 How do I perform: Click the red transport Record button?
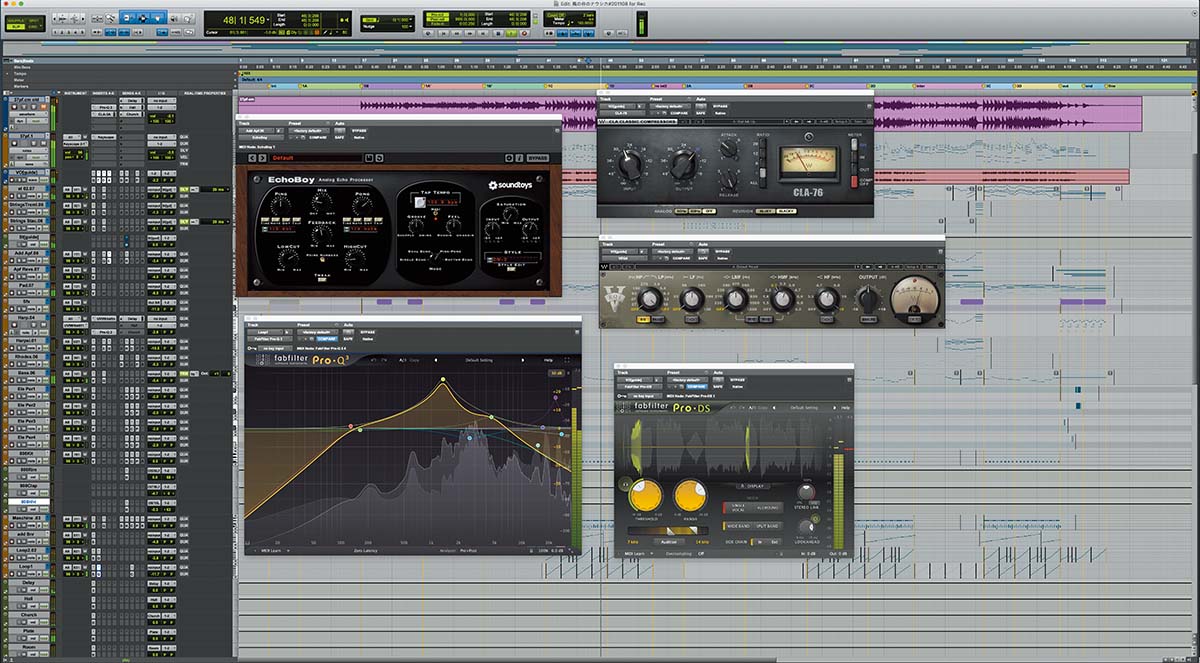coord(524,33)
